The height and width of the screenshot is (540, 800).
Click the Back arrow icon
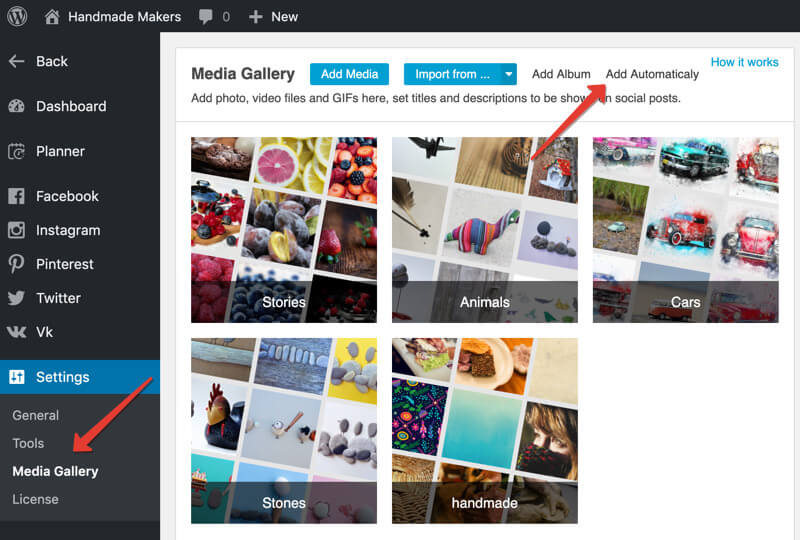click(16, 61)
